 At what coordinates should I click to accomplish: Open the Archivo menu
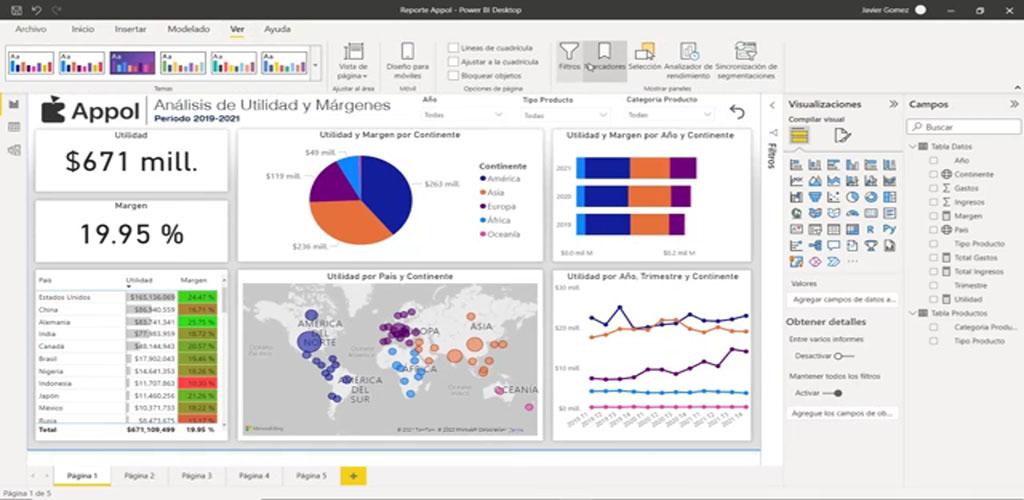pyautogui.click(x=31, y=29)
